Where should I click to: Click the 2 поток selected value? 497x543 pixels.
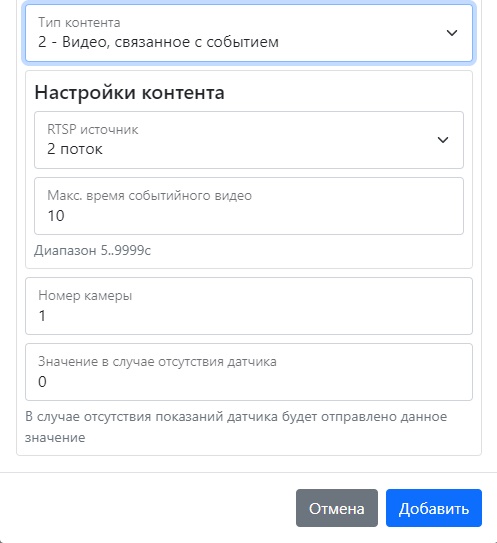(x=75, y=149)
